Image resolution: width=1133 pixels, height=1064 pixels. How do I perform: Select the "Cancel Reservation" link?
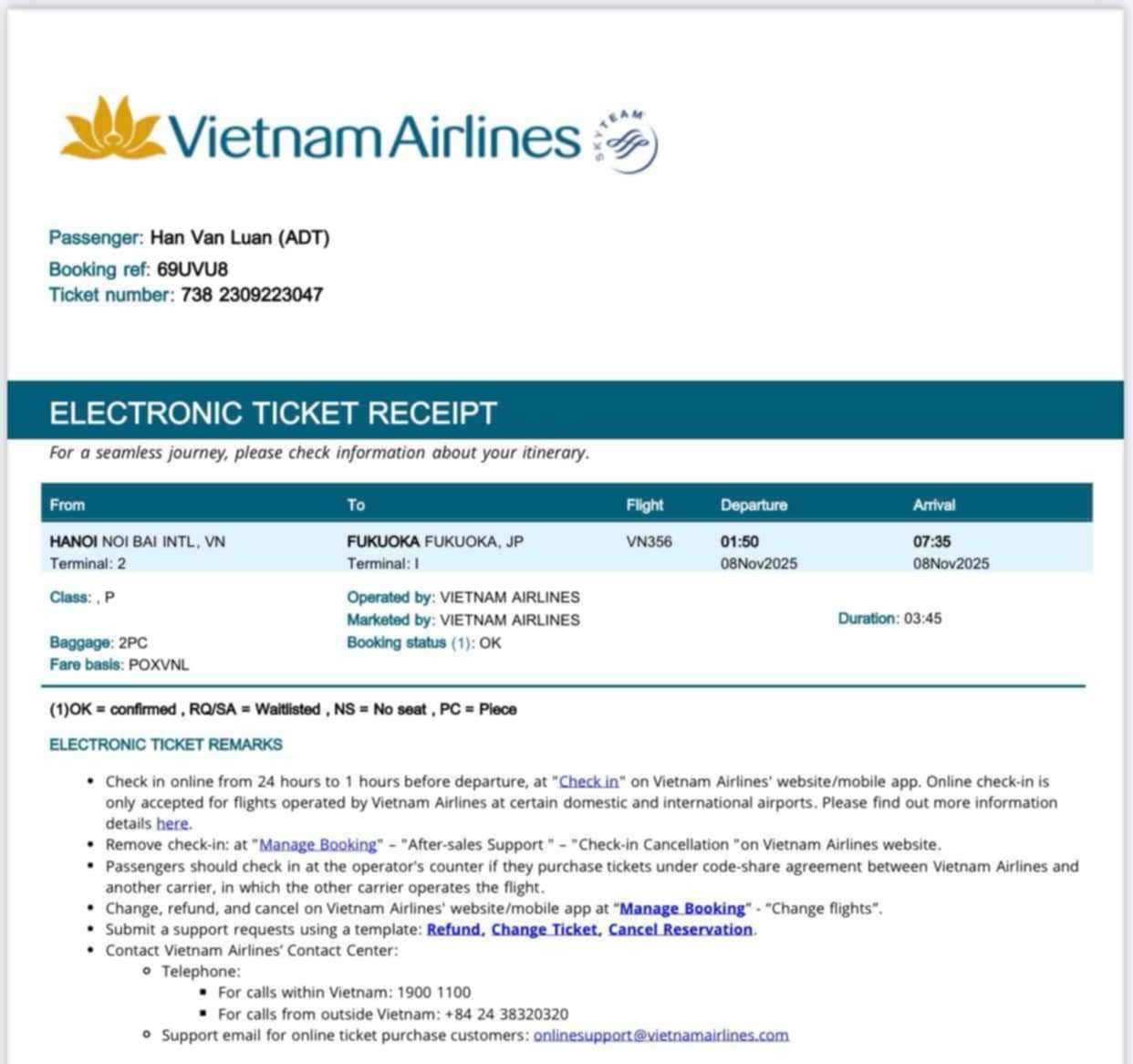[681, 929]
